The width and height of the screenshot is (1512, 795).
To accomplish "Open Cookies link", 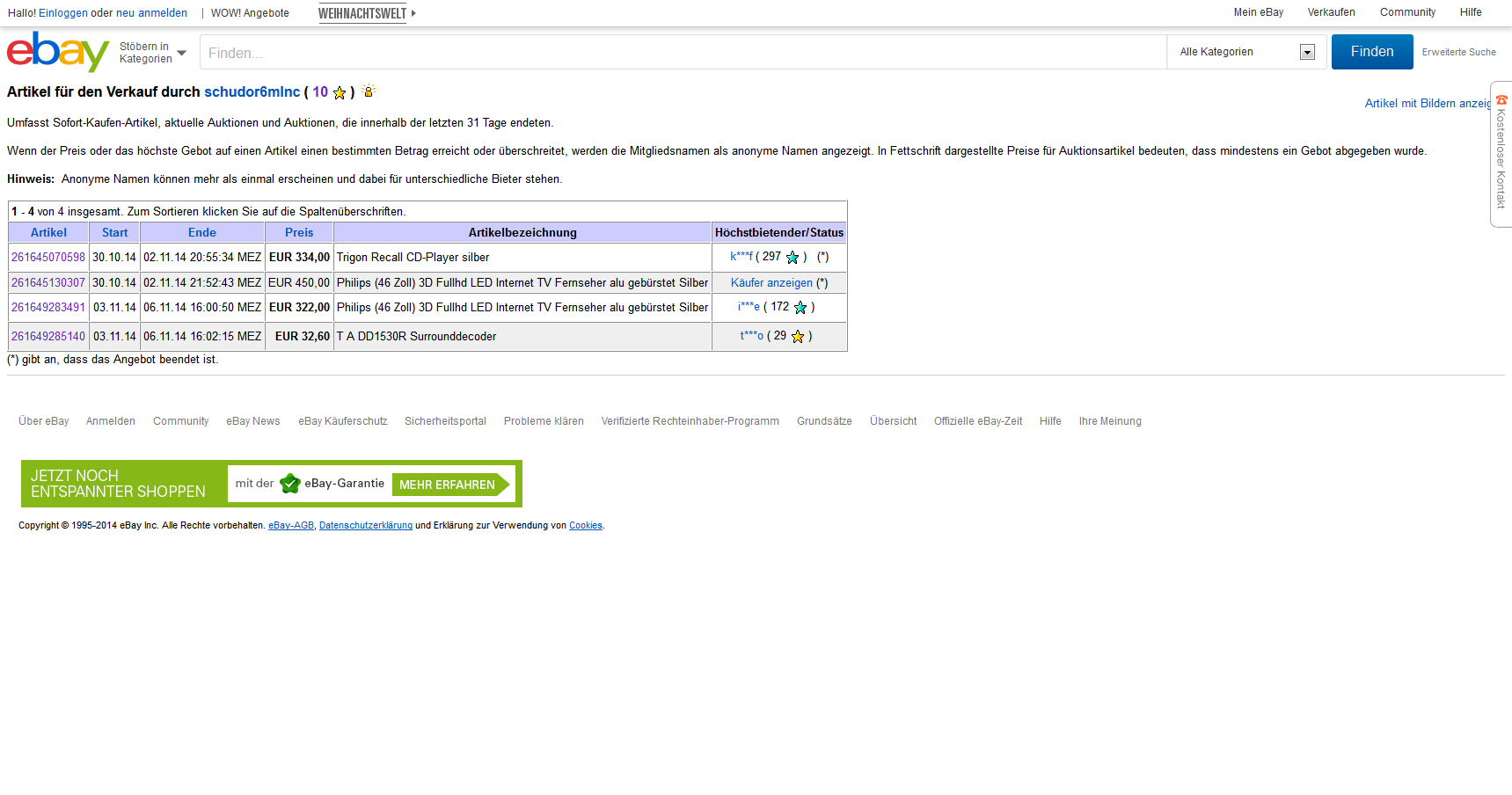I will (x=586, y=526).
